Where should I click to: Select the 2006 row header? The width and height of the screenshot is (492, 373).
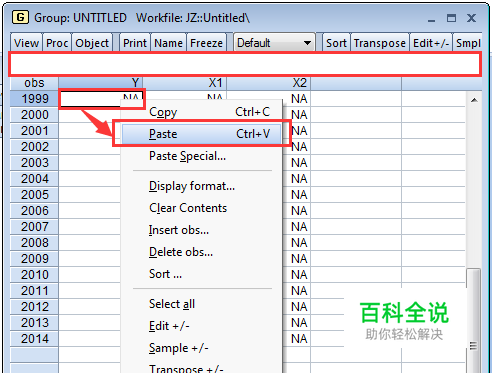[34, 211]
